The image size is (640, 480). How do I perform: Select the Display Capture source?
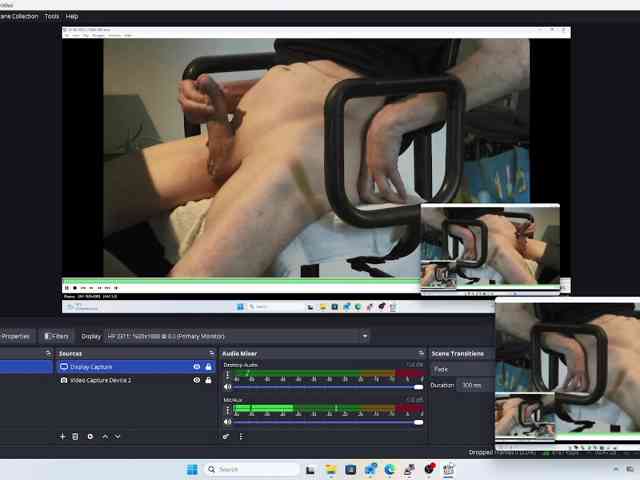pos(135,367)
